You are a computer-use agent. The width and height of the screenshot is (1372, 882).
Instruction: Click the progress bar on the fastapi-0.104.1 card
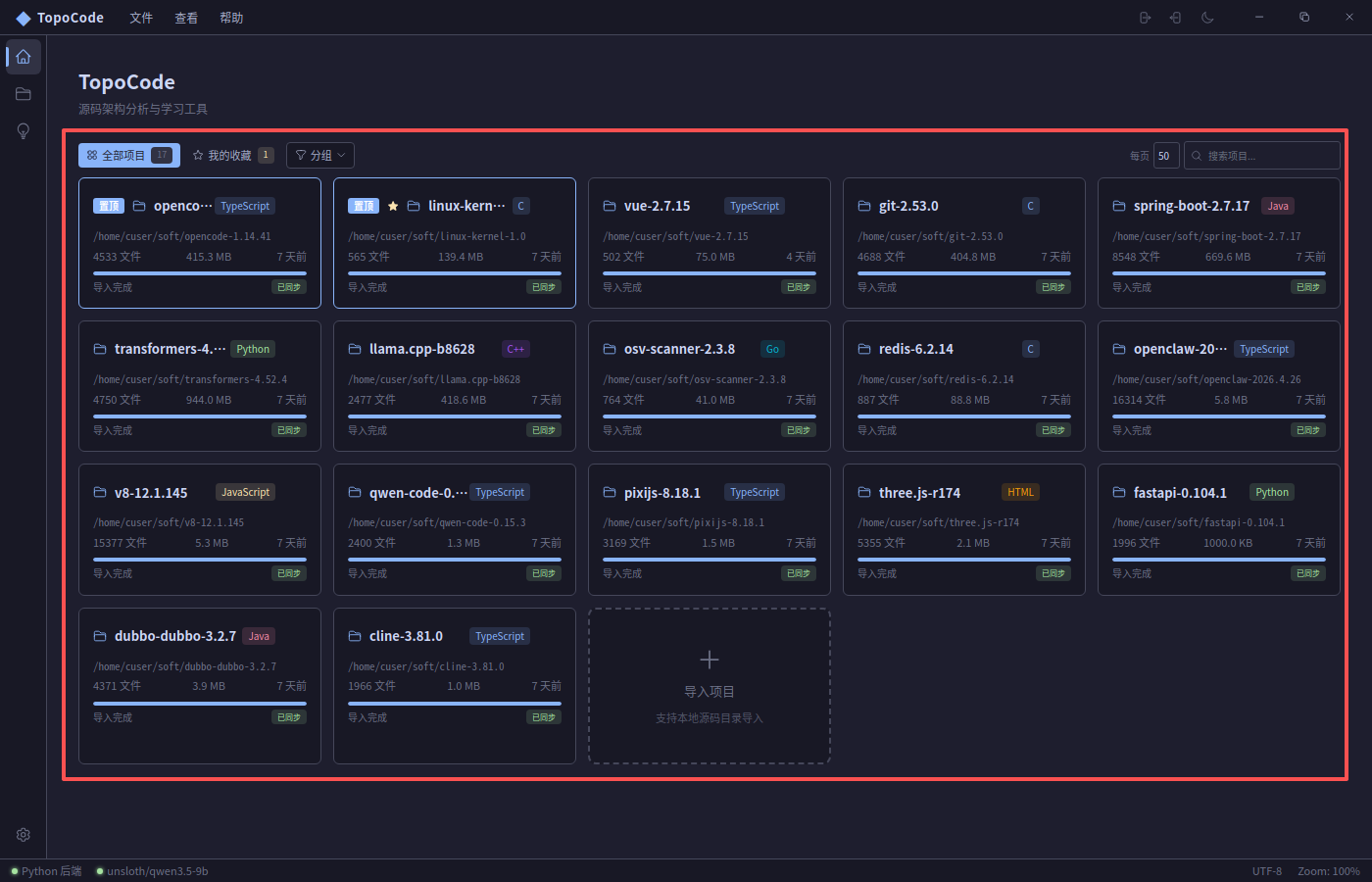point(1219,560)
